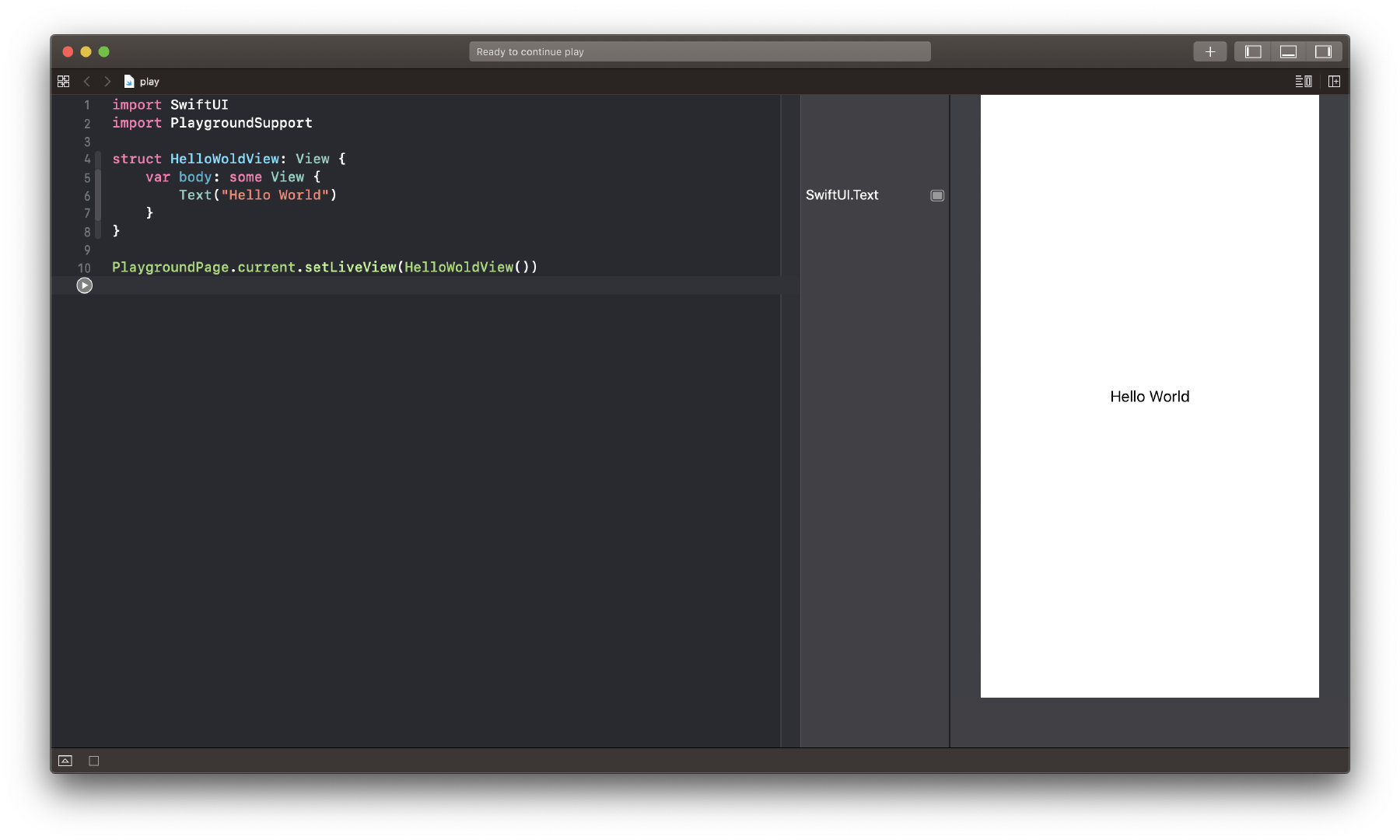Click the body property name
The width and height of the screenshot is (1400, 840).
click(x=195, y=177)
